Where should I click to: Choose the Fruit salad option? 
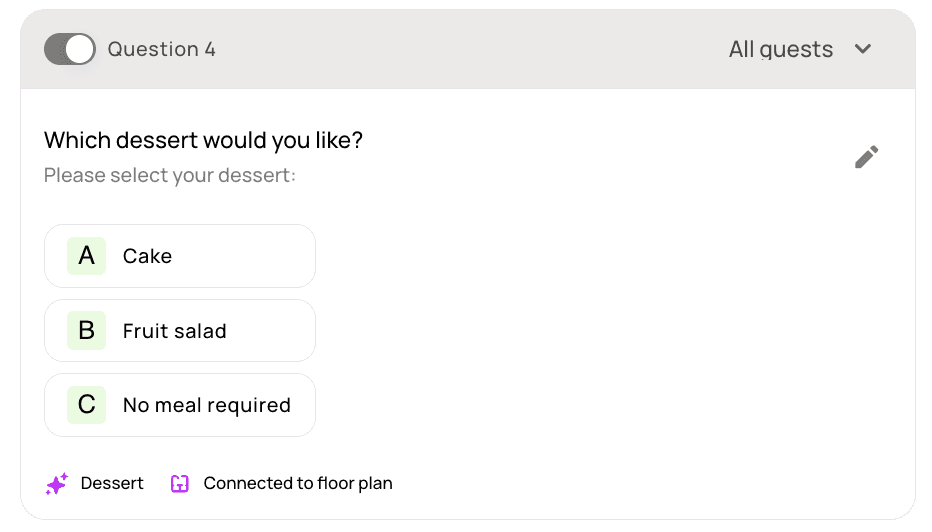(x=180, y=330)
